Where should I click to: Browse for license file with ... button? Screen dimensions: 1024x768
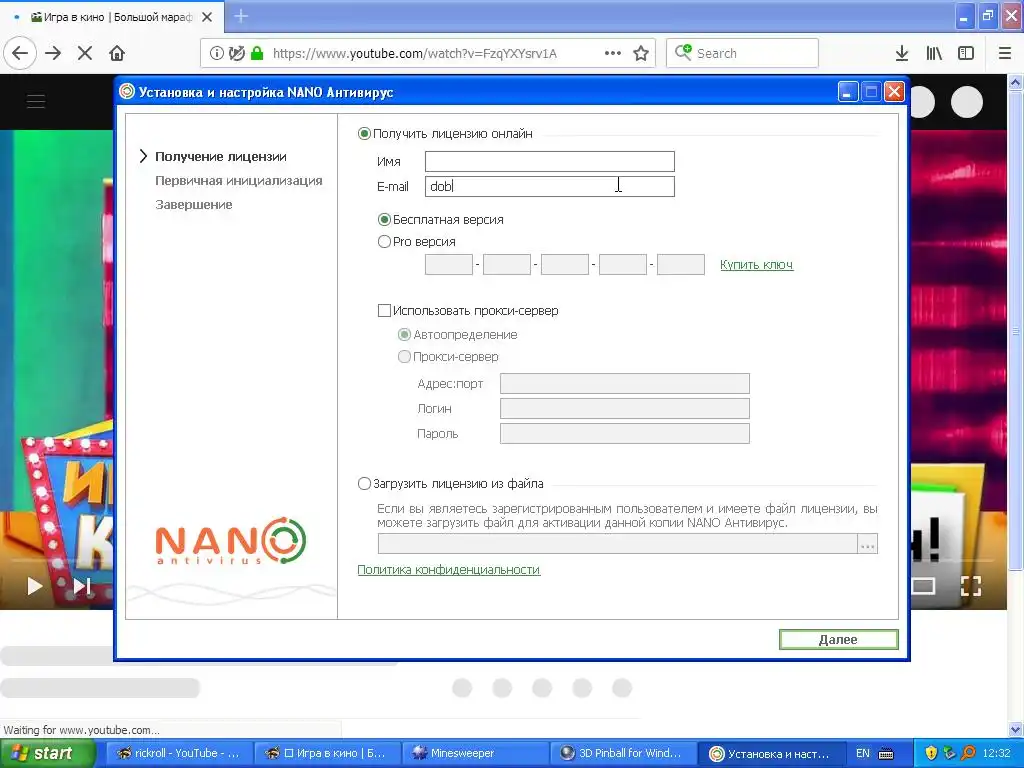coord(867,543)
